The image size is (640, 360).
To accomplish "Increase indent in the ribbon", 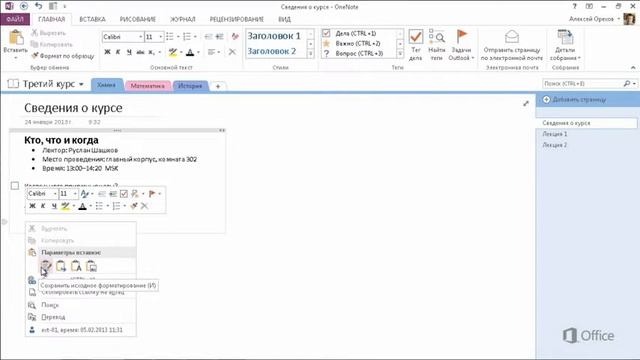I will (x=220, y=37).
